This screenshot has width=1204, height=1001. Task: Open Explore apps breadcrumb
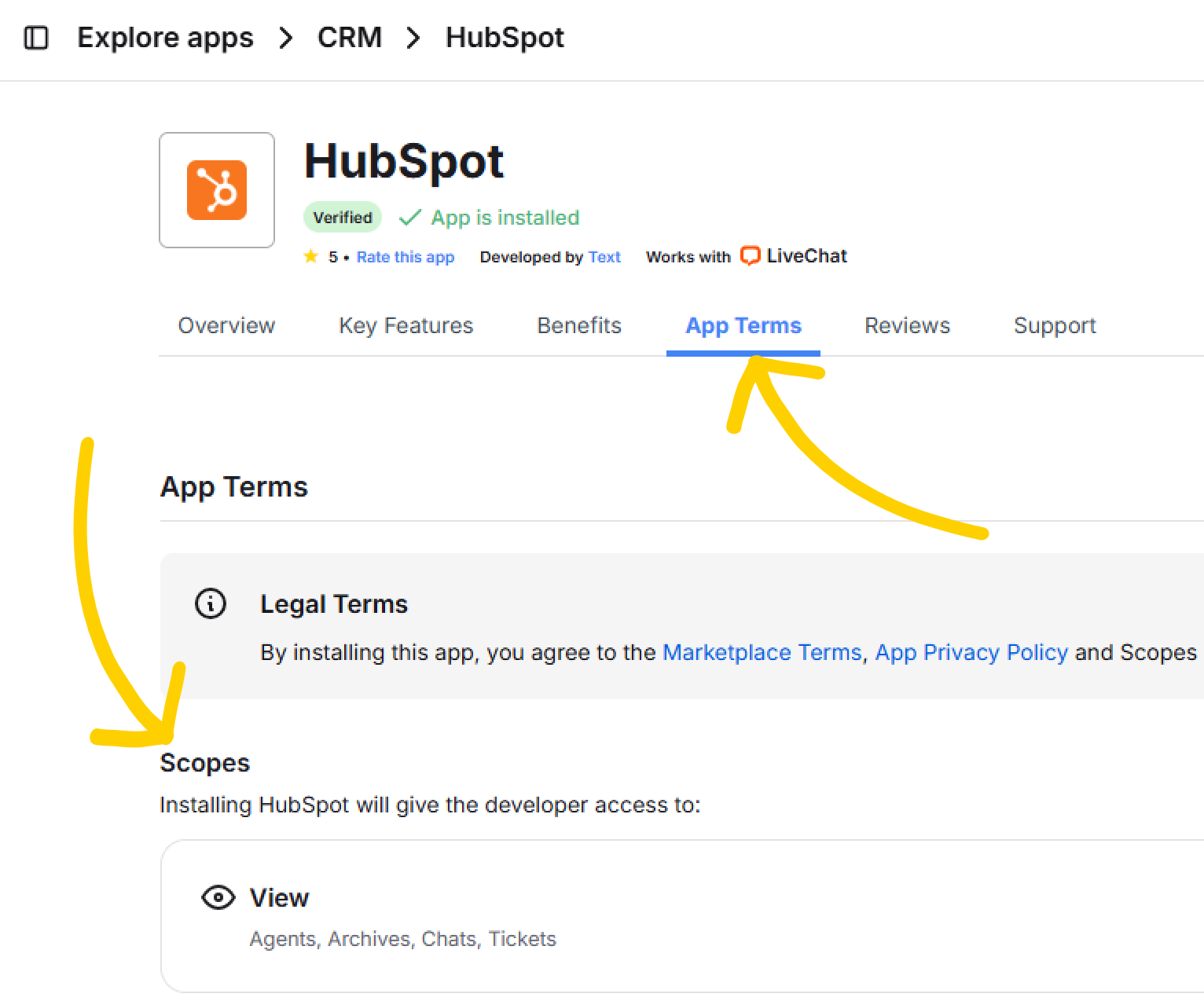[165, 38]
